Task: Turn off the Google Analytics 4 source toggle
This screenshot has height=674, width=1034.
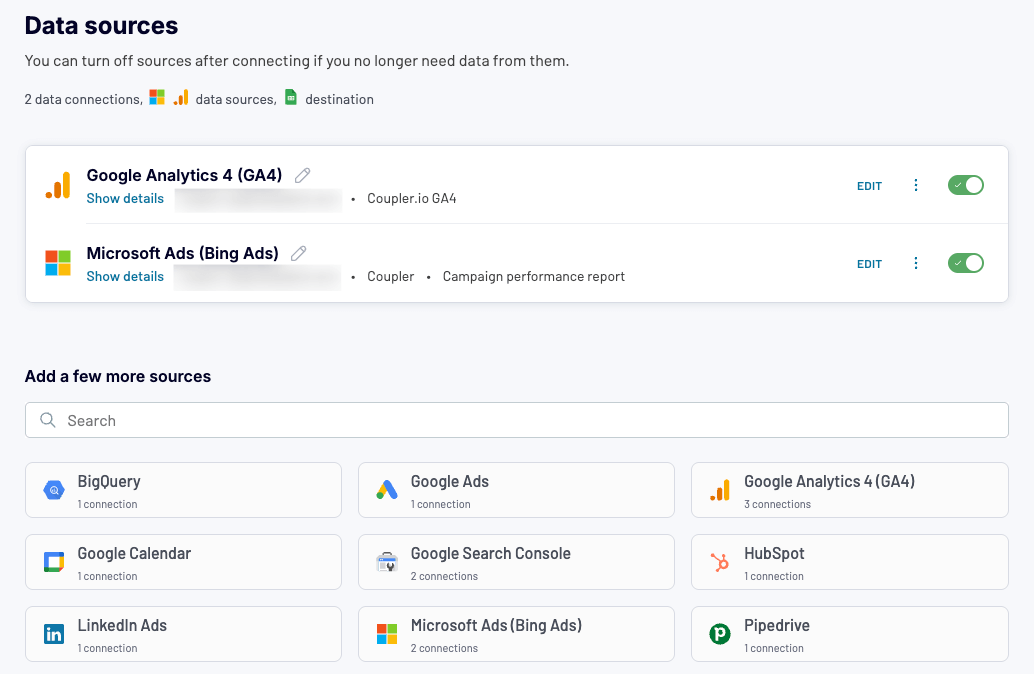Action: [x=965, y=185]
